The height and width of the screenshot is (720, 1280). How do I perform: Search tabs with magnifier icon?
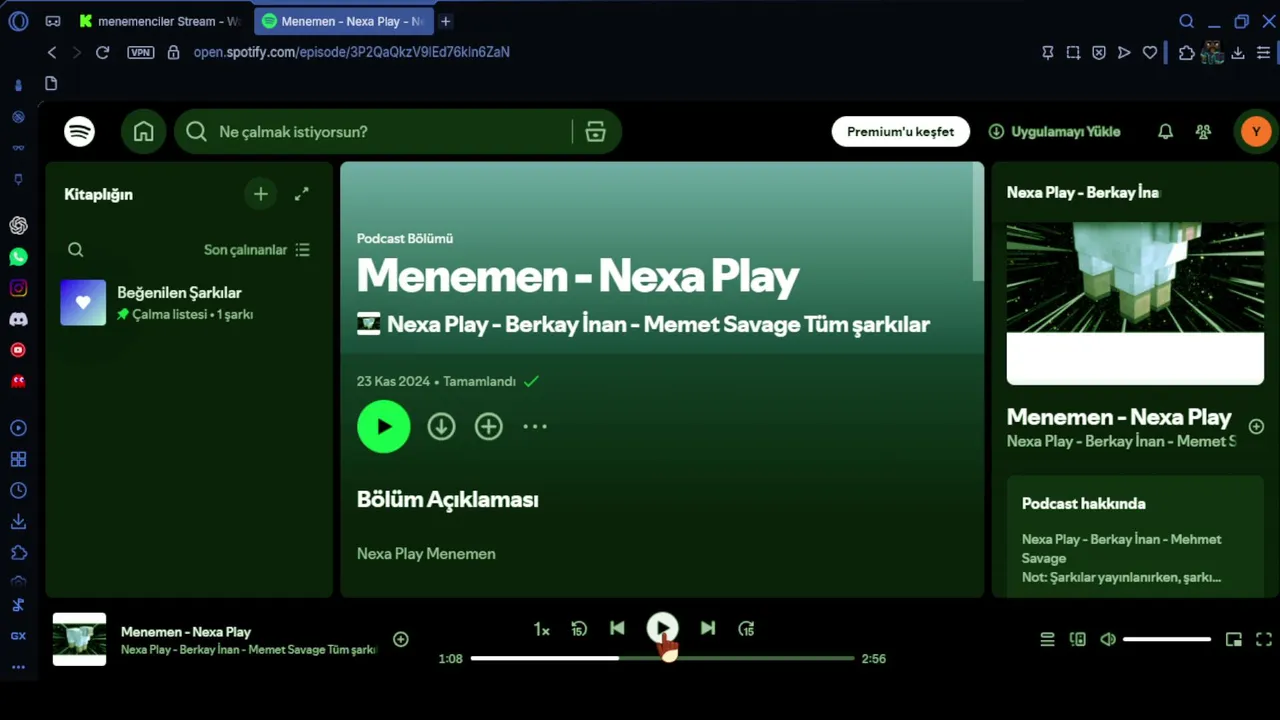pos(1186,21)
